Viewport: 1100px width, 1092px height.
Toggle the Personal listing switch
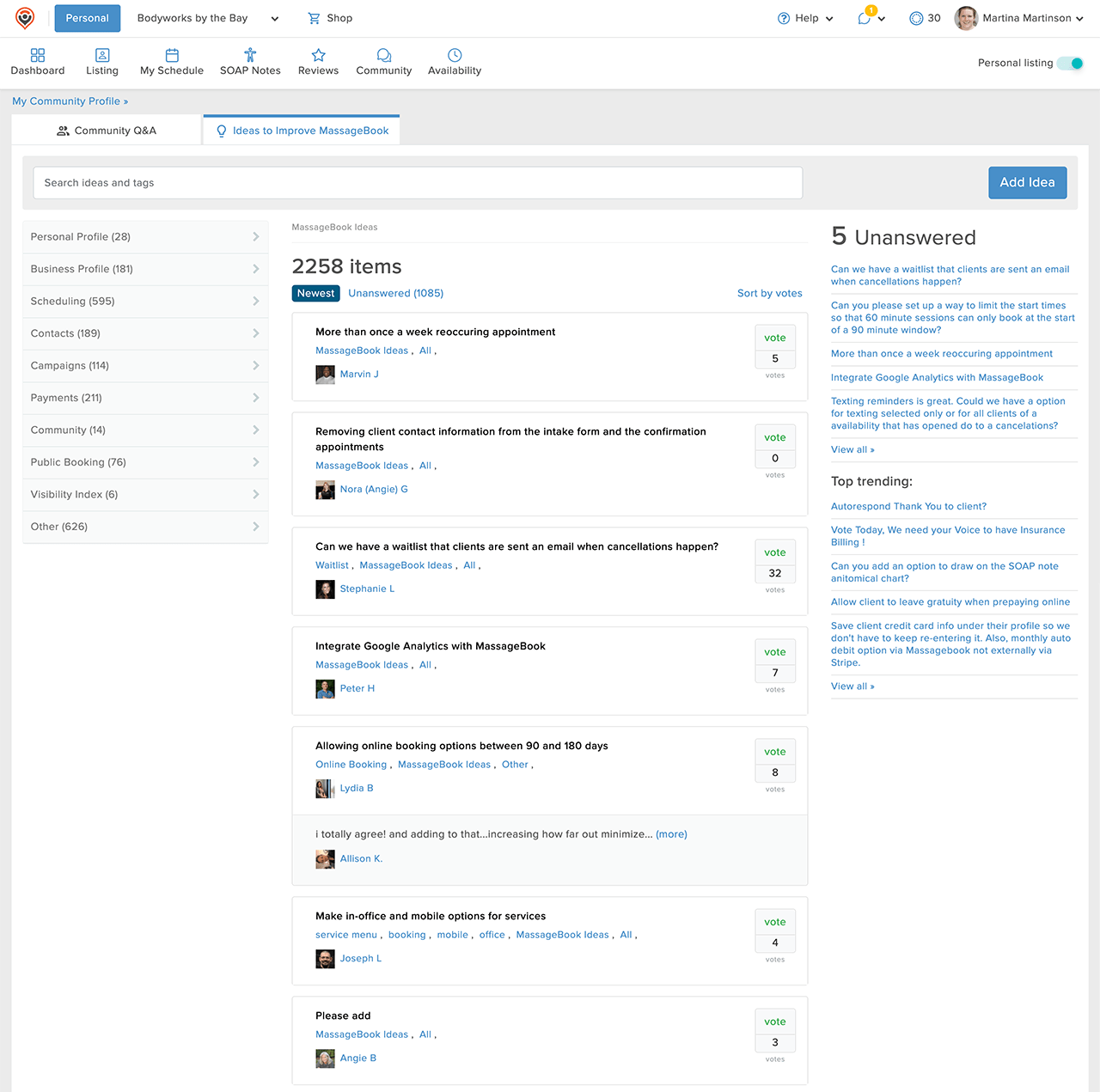click(x=1070, y=63)
